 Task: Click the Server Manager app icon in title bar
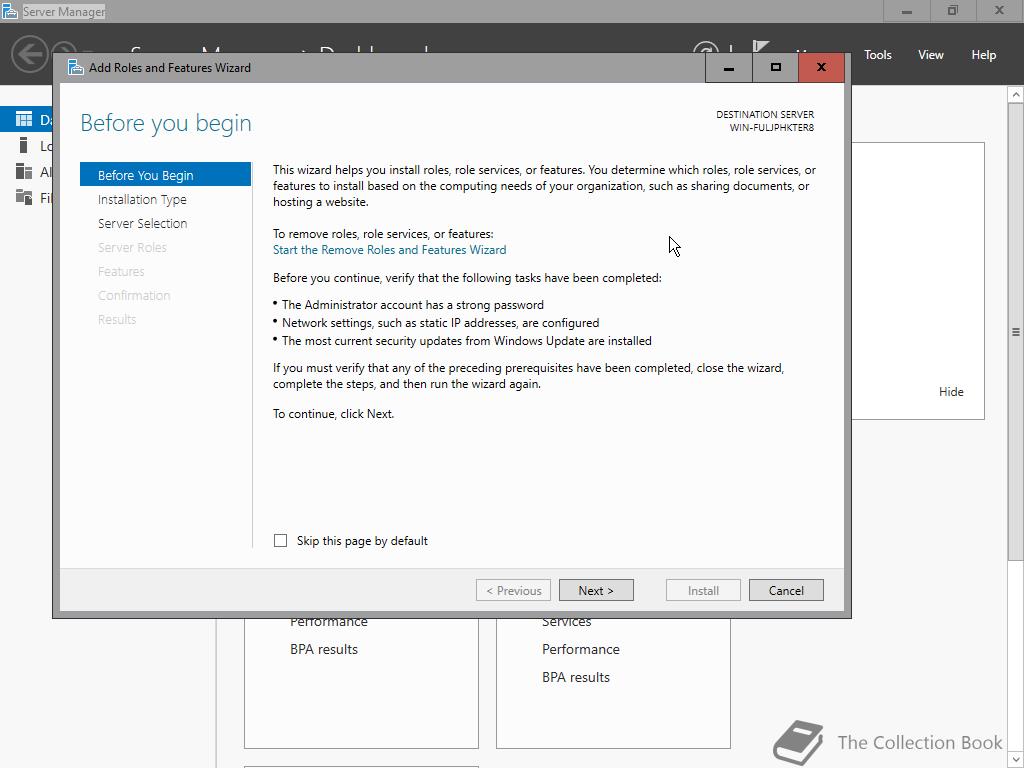(9, 11)
